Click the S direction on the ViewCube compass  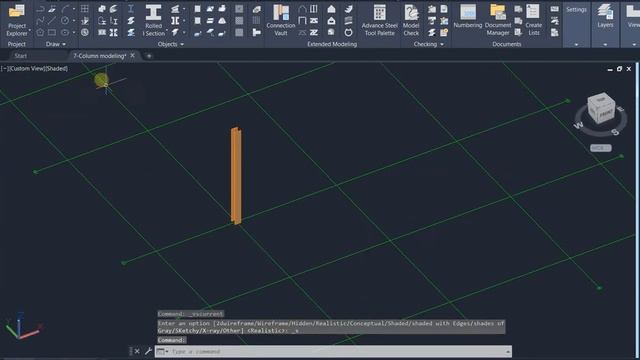(615, 132)
